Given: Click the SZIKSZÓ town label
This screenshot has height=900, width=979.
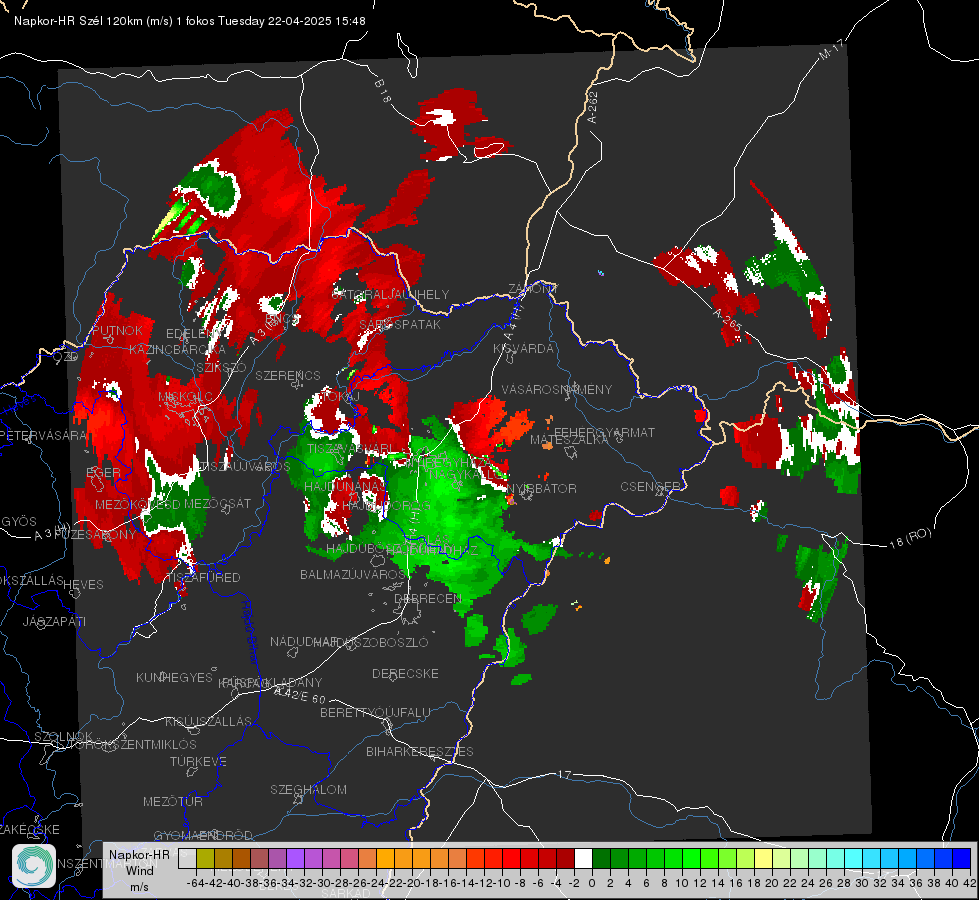Looking at the screenshot, I should point(221,368).
